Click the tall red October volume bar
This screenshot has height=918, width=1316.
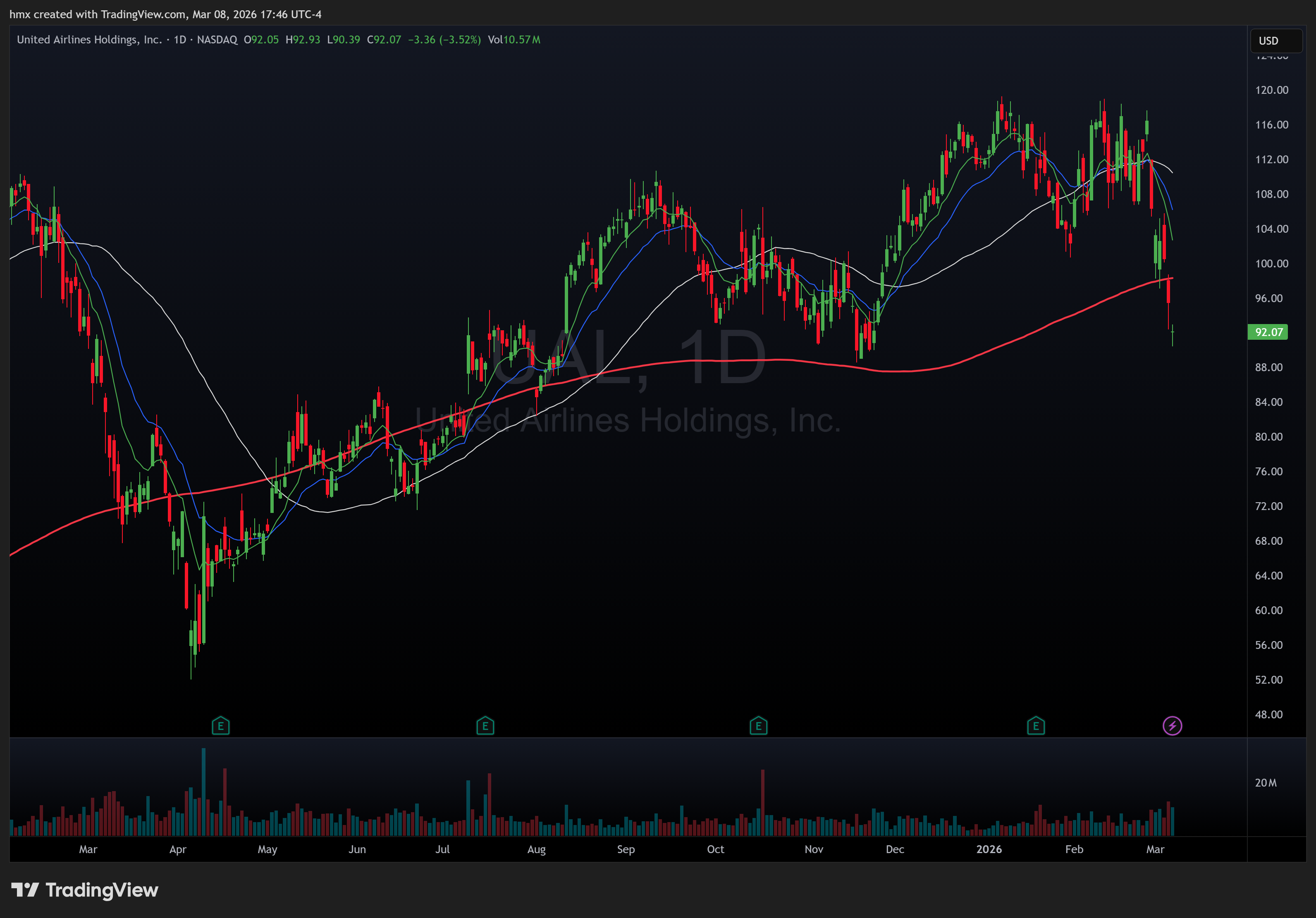click(763, 802)
